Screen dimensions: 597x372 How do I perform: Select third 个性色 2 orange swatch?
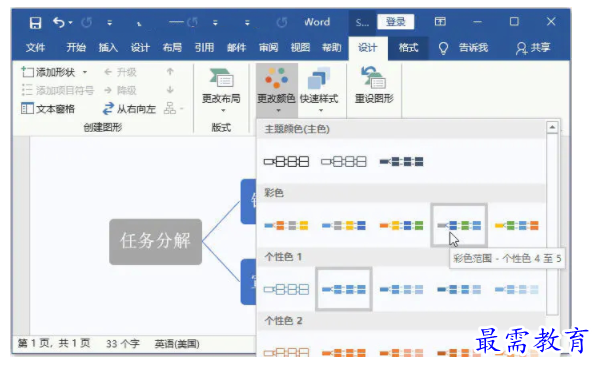point(401,353)
